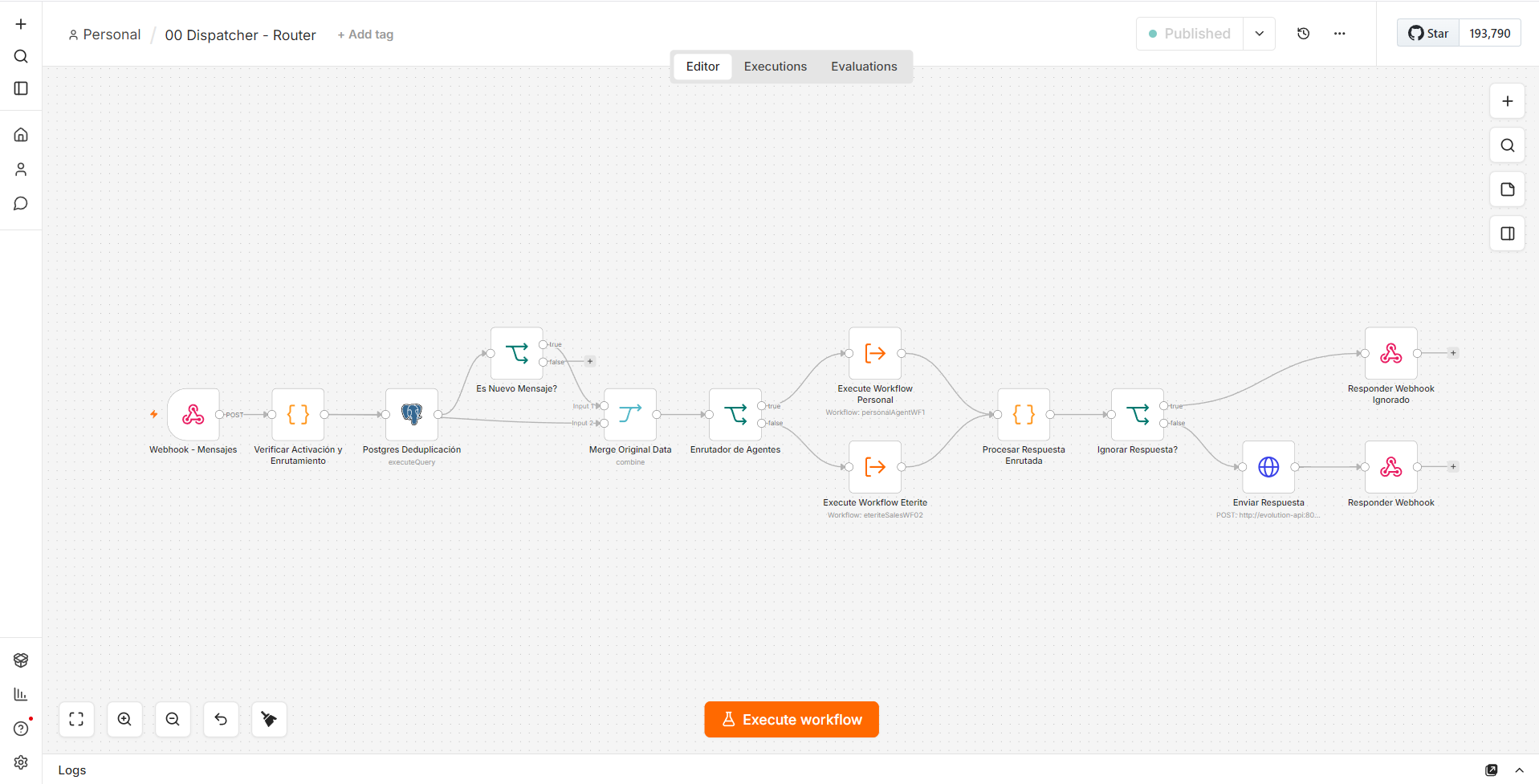1539x784 pixels.
Task: Go to home overview icon
Action: tap(21, 135)
